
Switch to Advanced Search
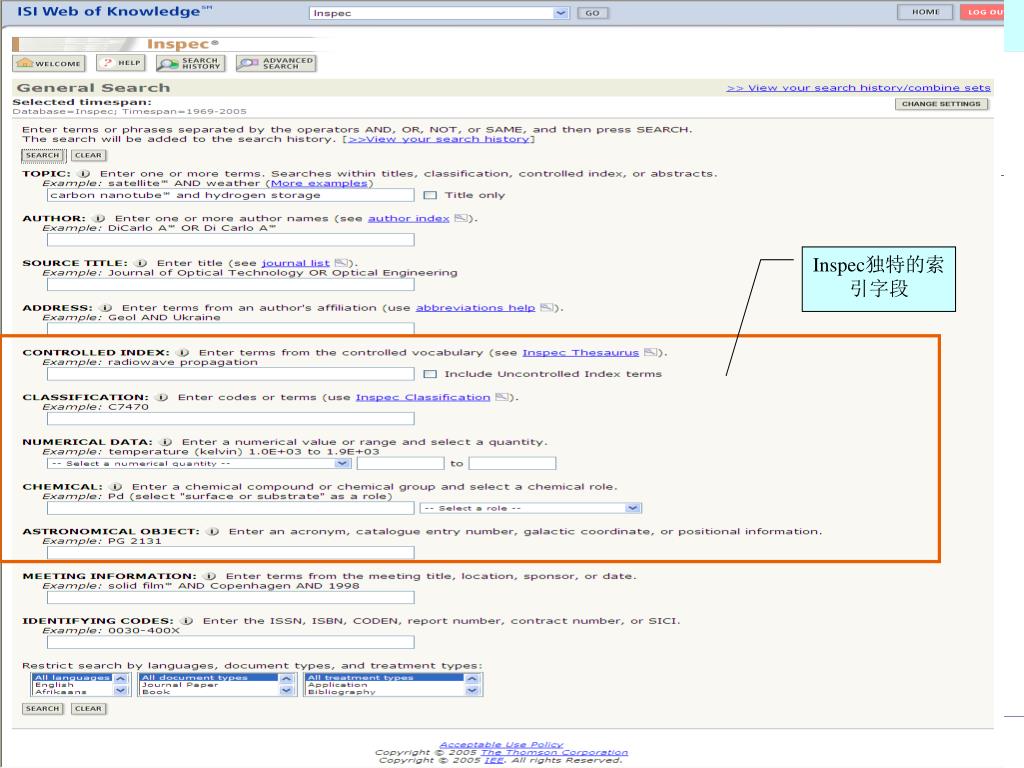coord(276,63)
